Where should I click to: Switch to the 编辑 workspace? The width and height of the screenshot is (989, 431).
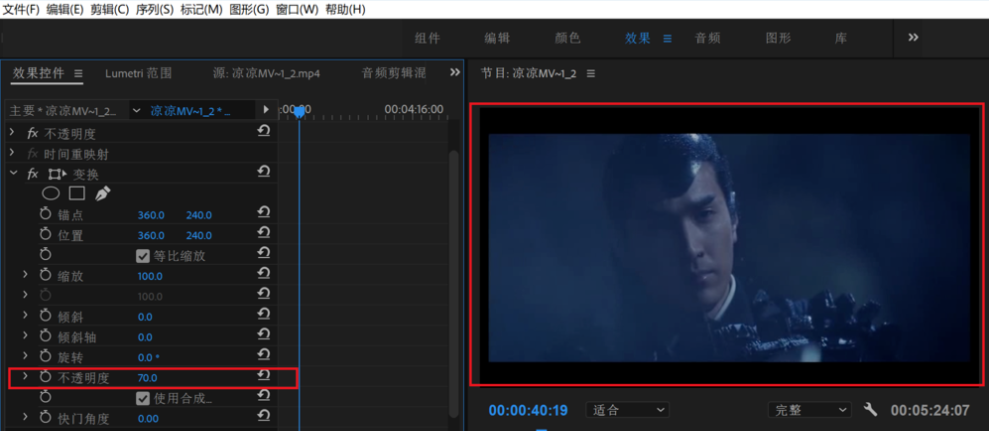point(497,38)
